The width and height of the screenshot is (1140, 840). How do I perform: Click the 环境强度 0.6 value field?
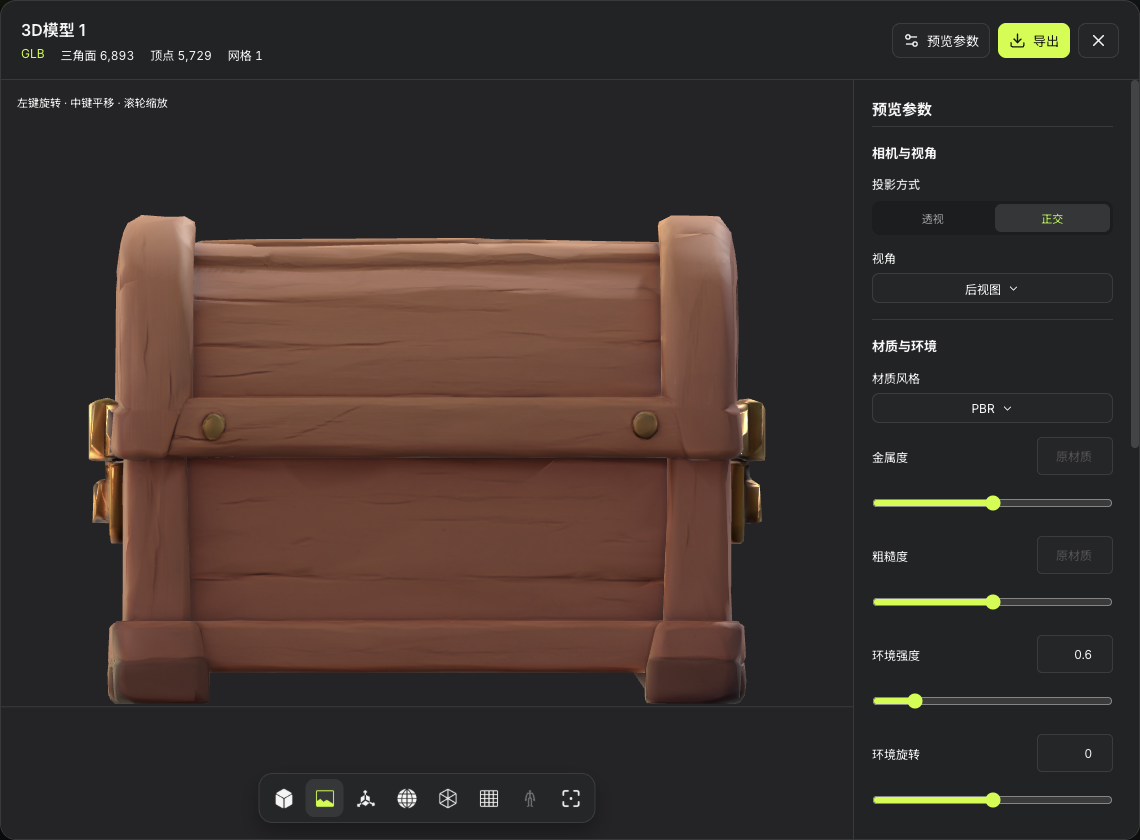point(1075,655)
